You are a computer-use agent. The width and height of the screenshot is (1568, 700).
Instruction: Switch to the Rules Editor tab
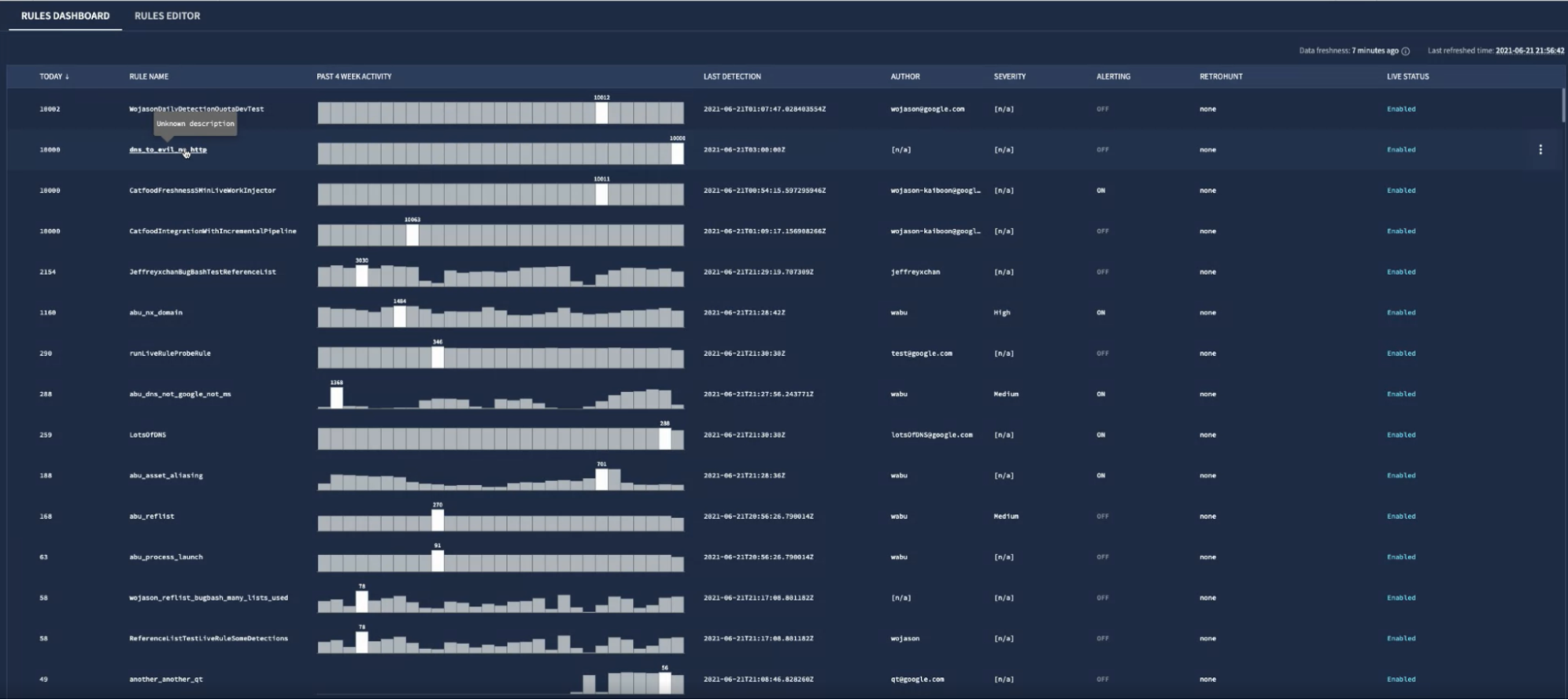coord(167,16)
